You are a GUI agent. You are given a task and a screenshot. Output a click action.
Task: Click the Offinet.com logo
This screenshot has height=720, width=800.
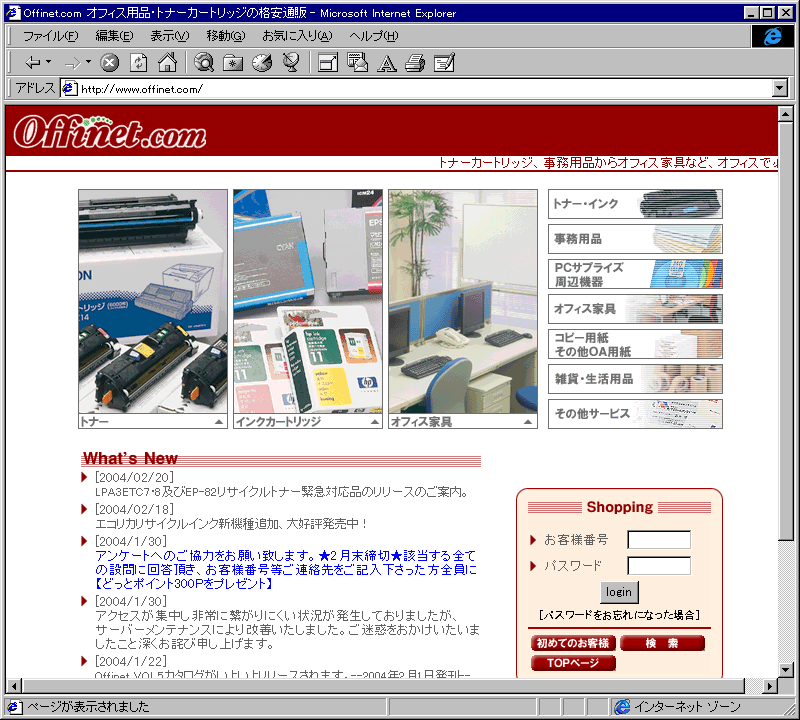[x=109, y=132]
